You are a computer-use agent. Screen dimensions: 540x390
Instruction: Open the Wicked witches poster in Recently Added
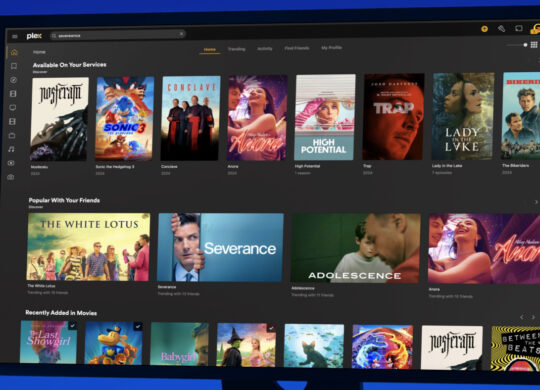246,345
